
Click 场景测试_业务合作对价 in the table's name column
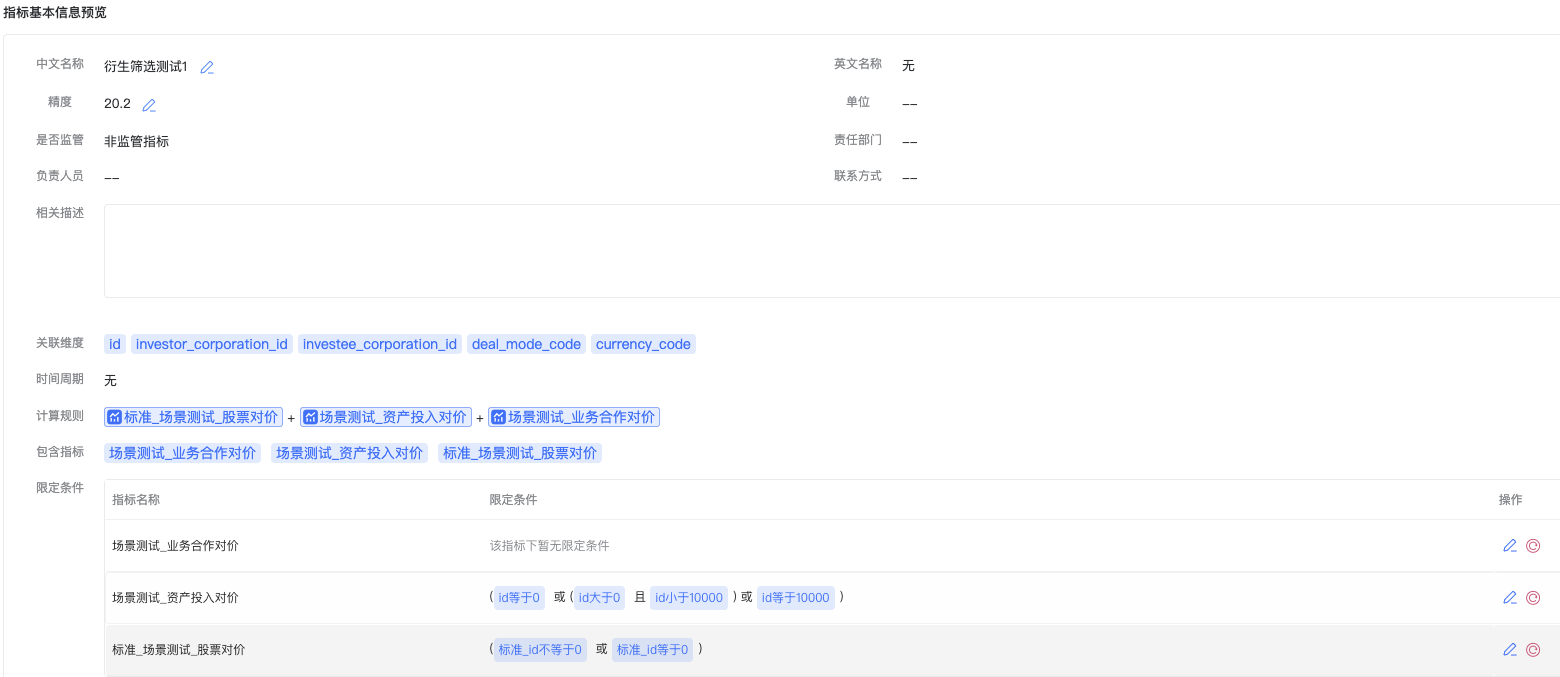tap(175, 546)
